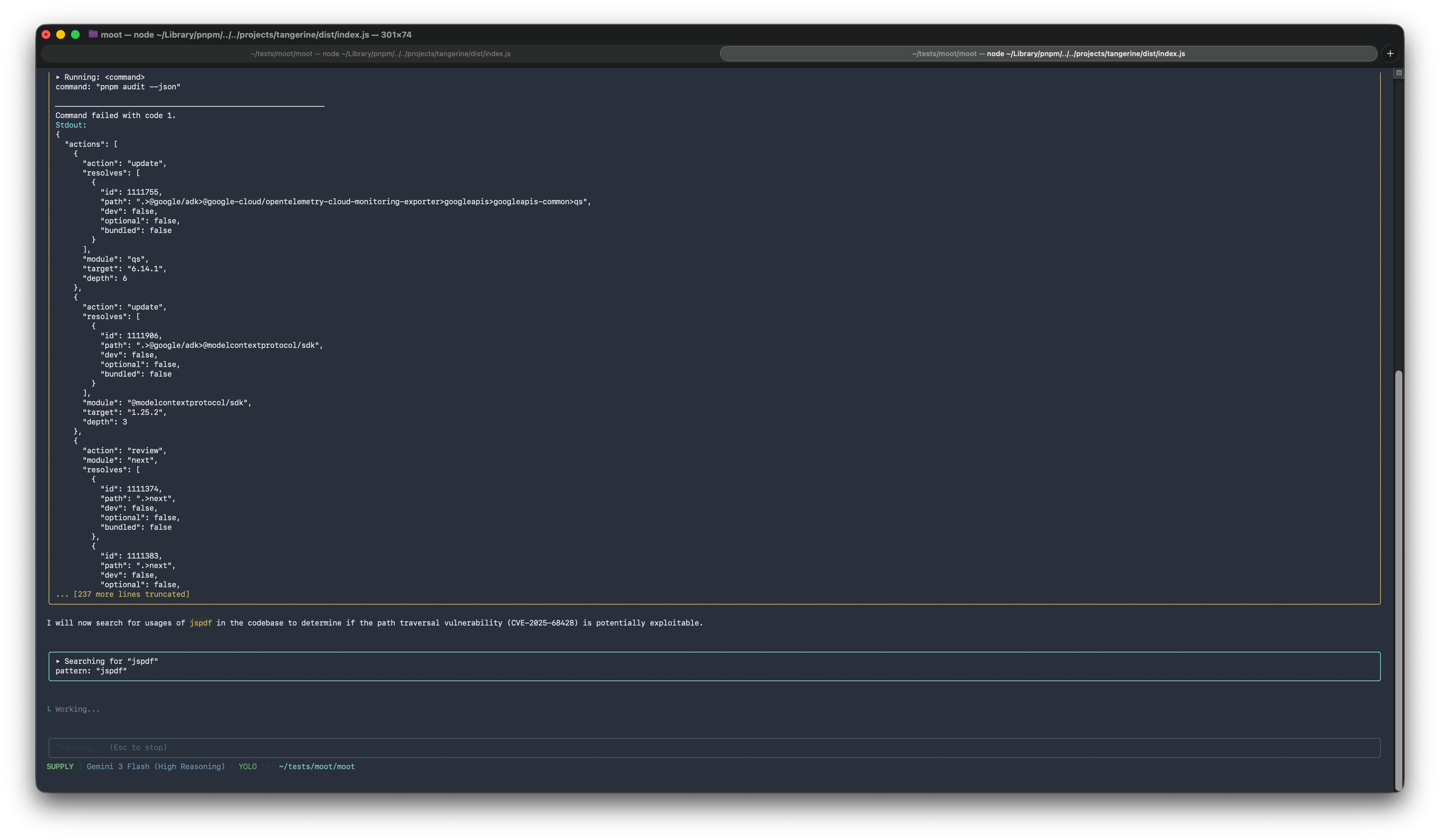Click the split pane icon above scrollbar
This screenshot has height=840, width=1440.
[1398, 73]
